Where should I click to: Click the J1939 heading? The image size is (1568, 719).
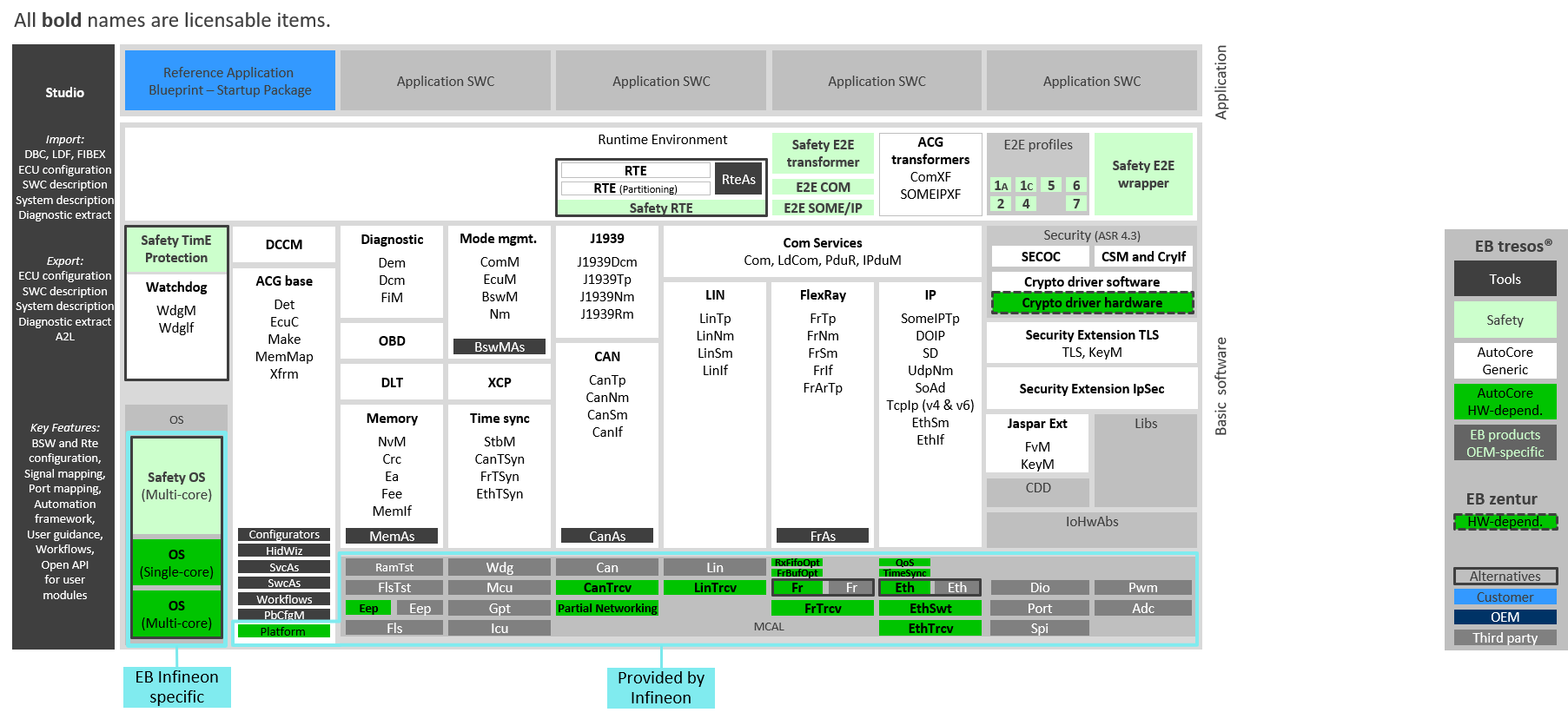[x=607, y=239]
